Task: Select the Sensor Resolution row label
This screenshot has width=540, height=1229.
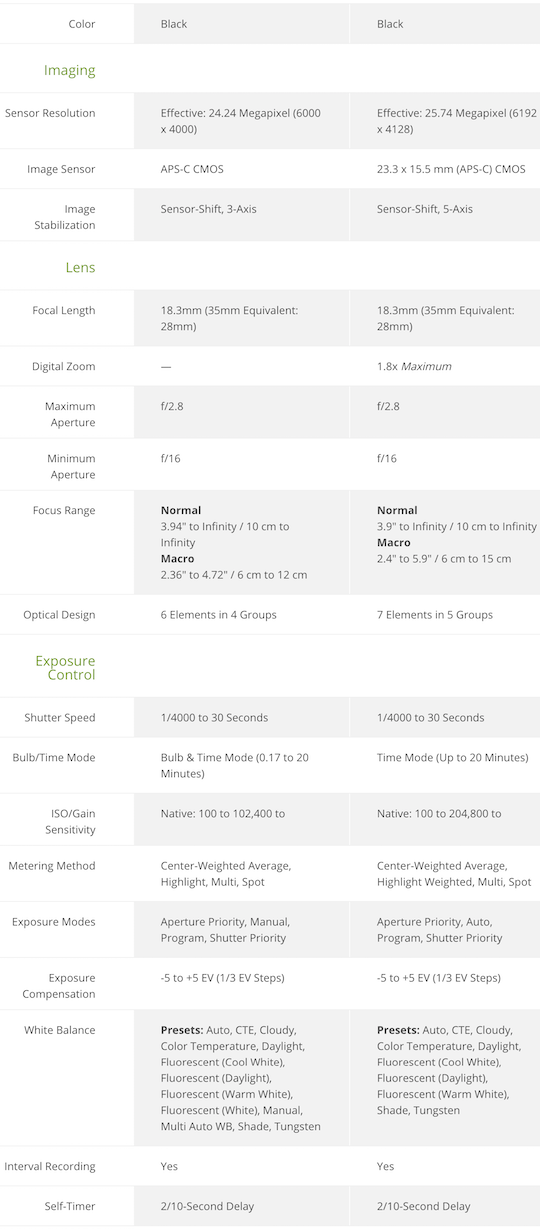Action: (x=50, y=113)
